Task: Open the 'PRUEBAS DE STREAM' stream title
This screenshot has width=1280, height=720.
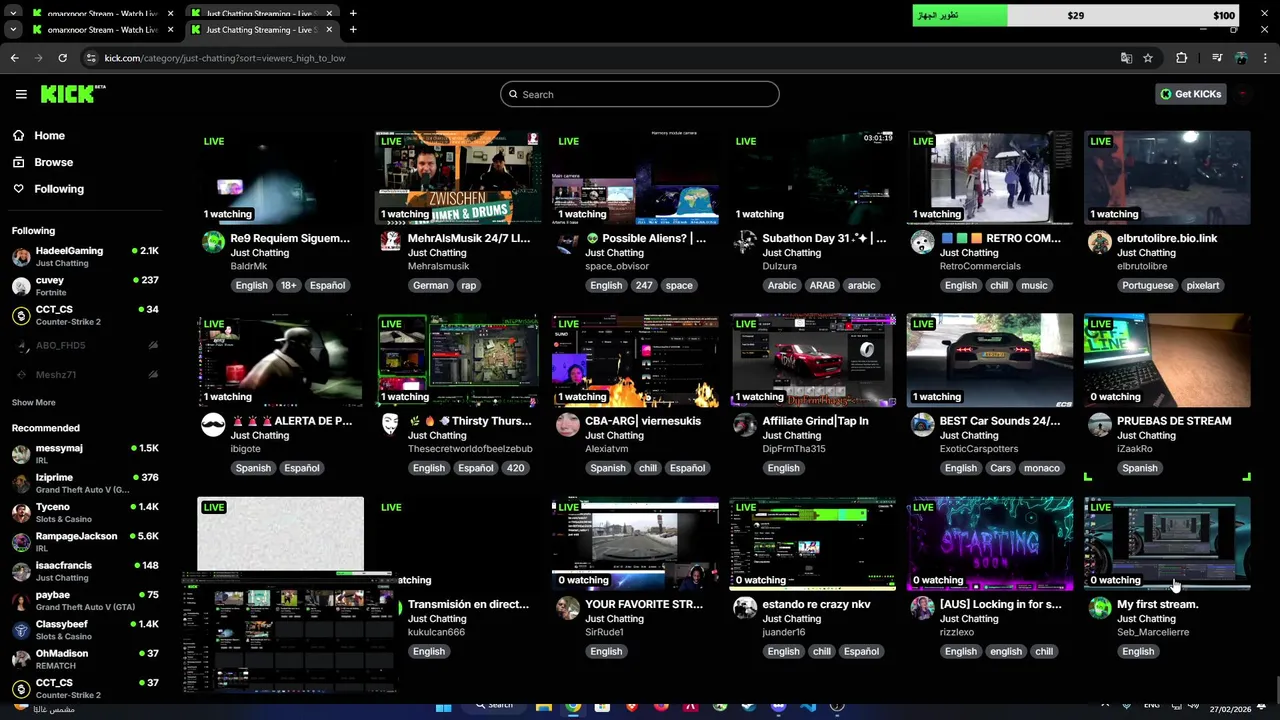Action: coord(1174,421)
